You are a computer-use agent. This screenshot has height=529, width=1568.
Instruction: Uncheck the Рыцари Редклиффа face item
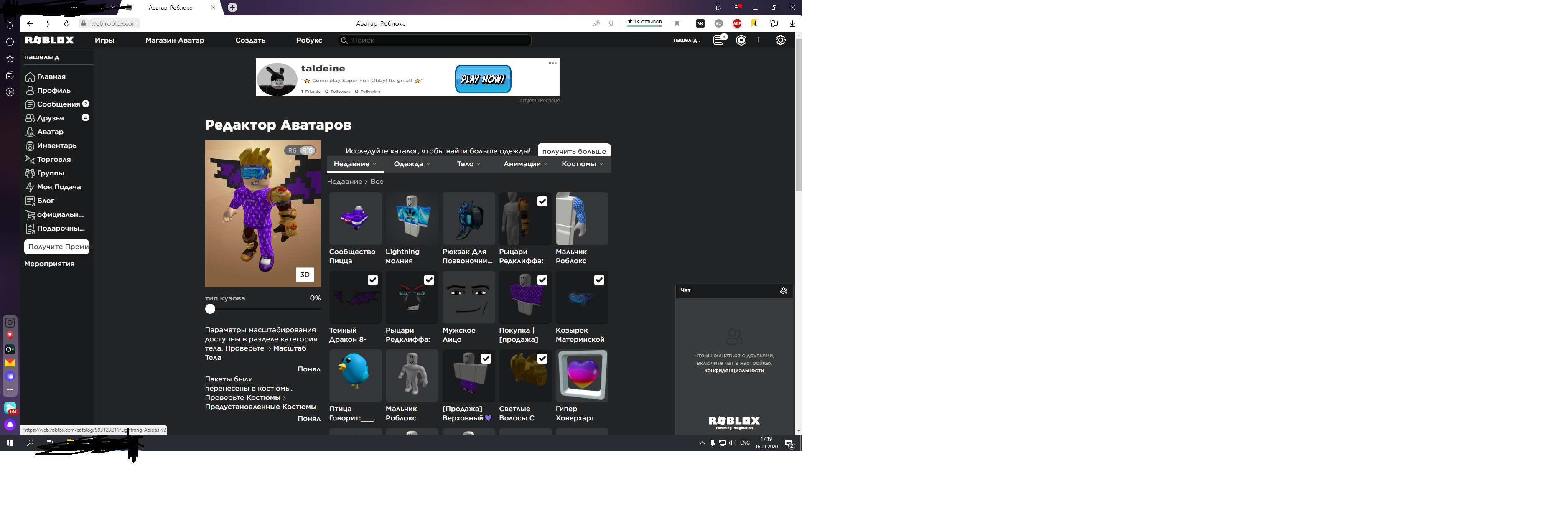[429, 280]
